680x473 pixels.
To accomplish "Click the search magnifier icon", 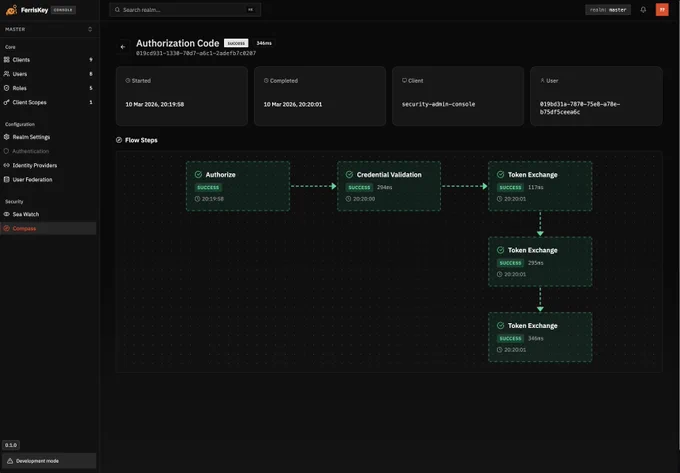I will [117, 10].
